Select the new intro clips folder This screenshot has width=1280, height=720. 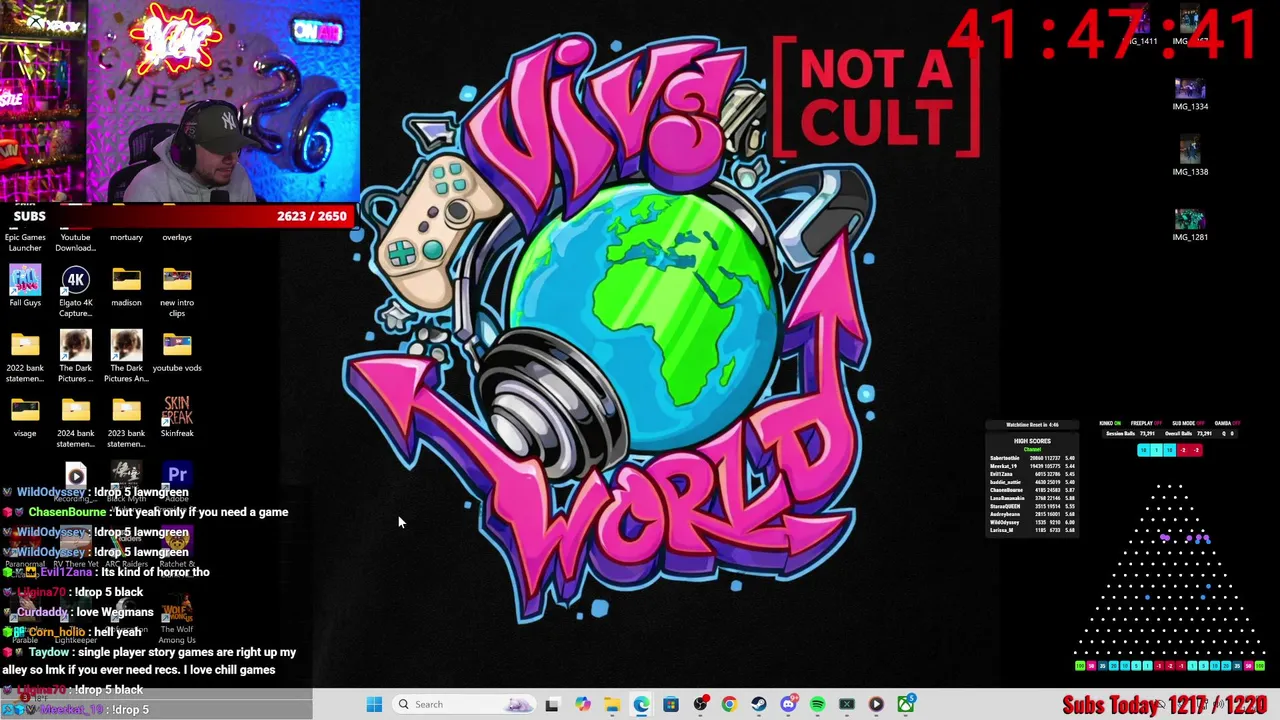177,291
